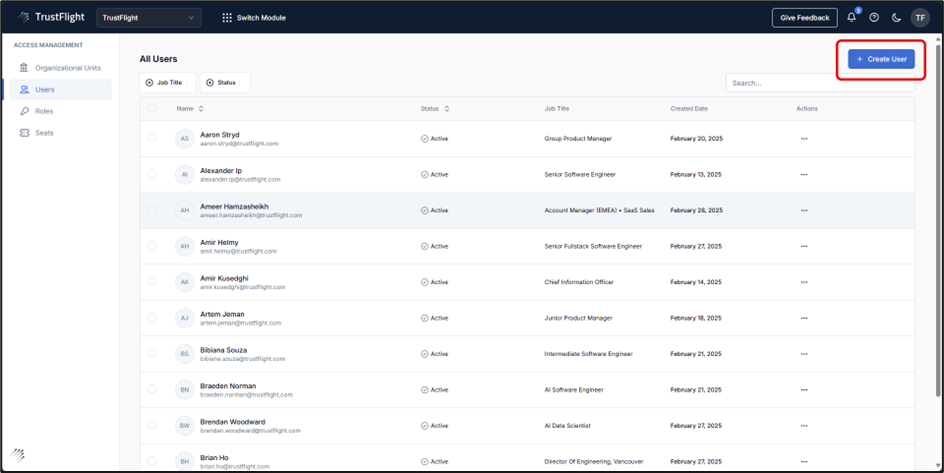Tick the select-all checkbox in table header
This screenshot has width=944, height=473.
click(152, 108)
